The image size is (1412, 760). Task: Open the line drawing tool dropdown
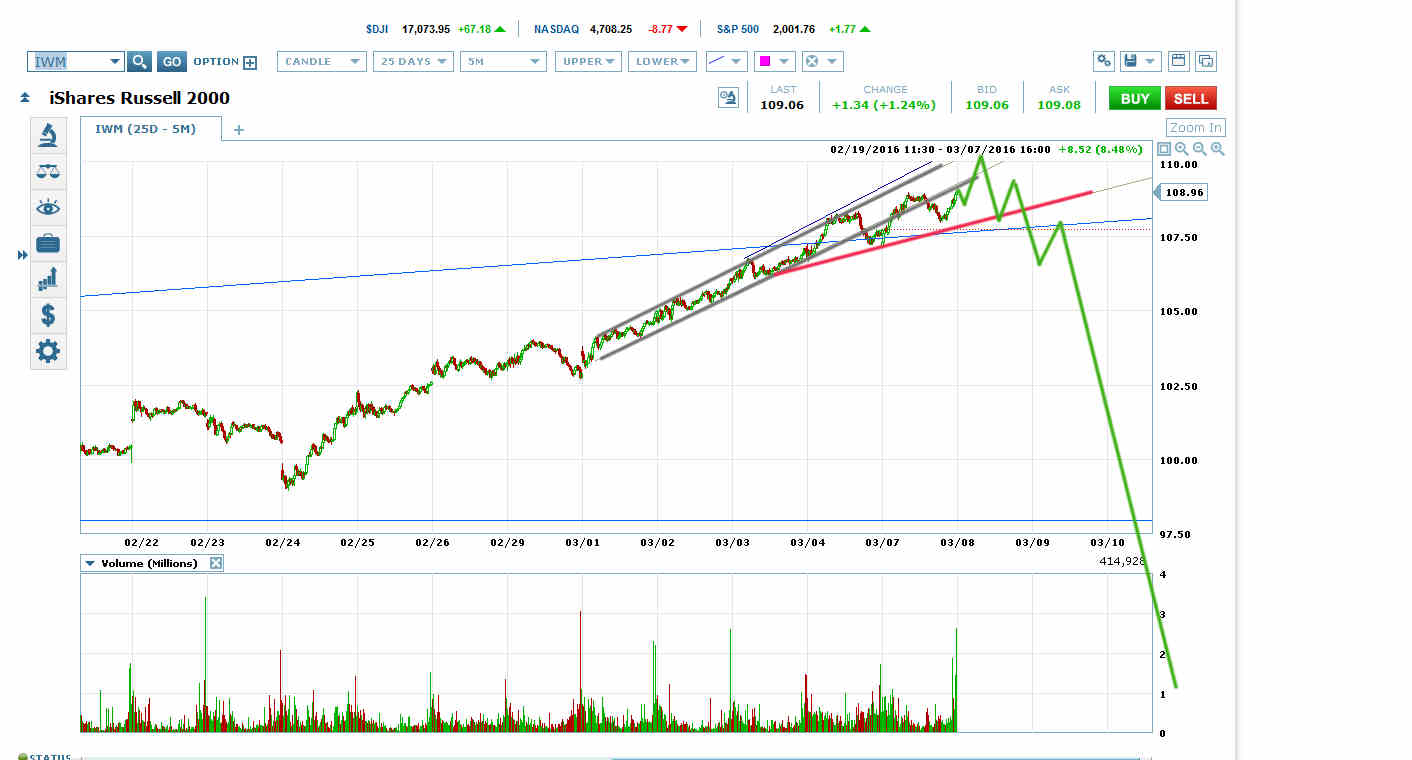tap(726, 62)
